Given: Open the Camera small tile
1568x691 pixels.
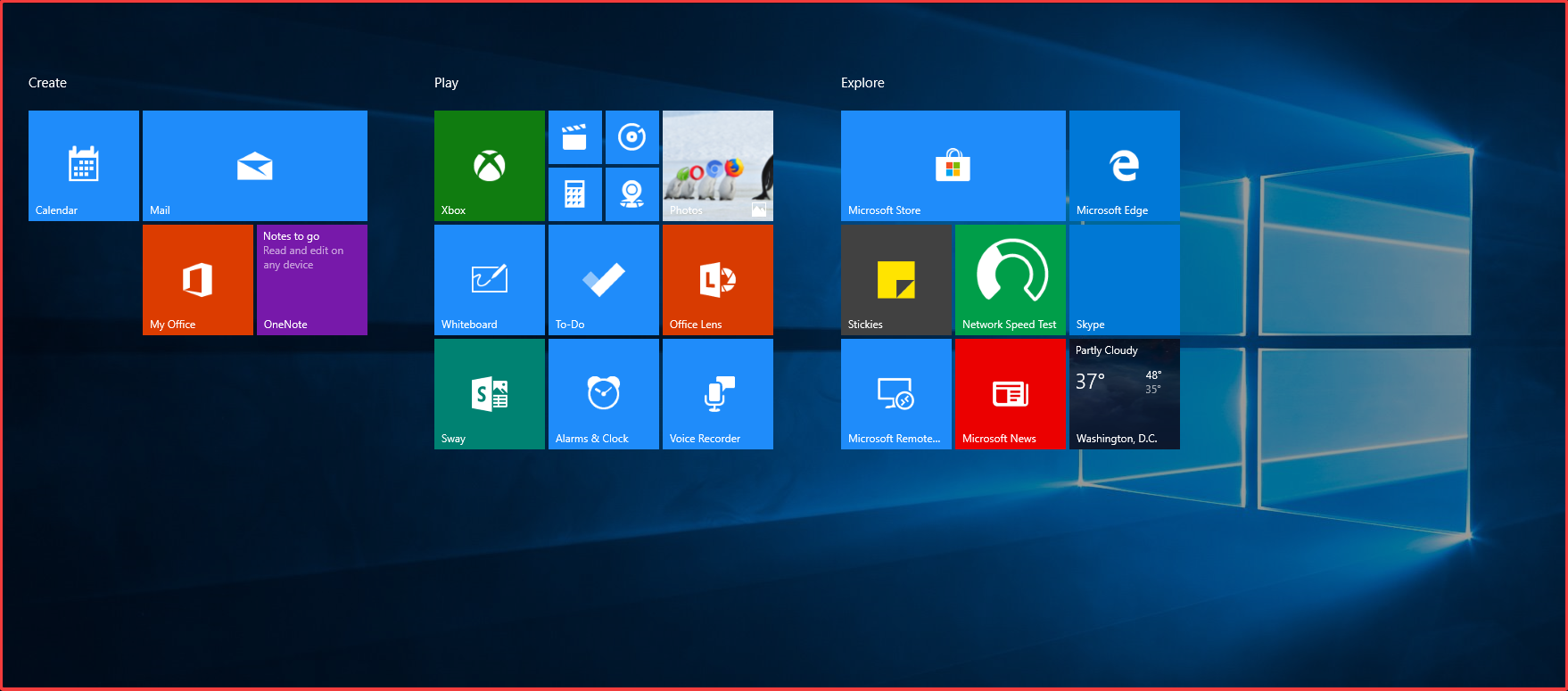Looking at the screenshot, I should pyautogui.click(x=631, y=193).
